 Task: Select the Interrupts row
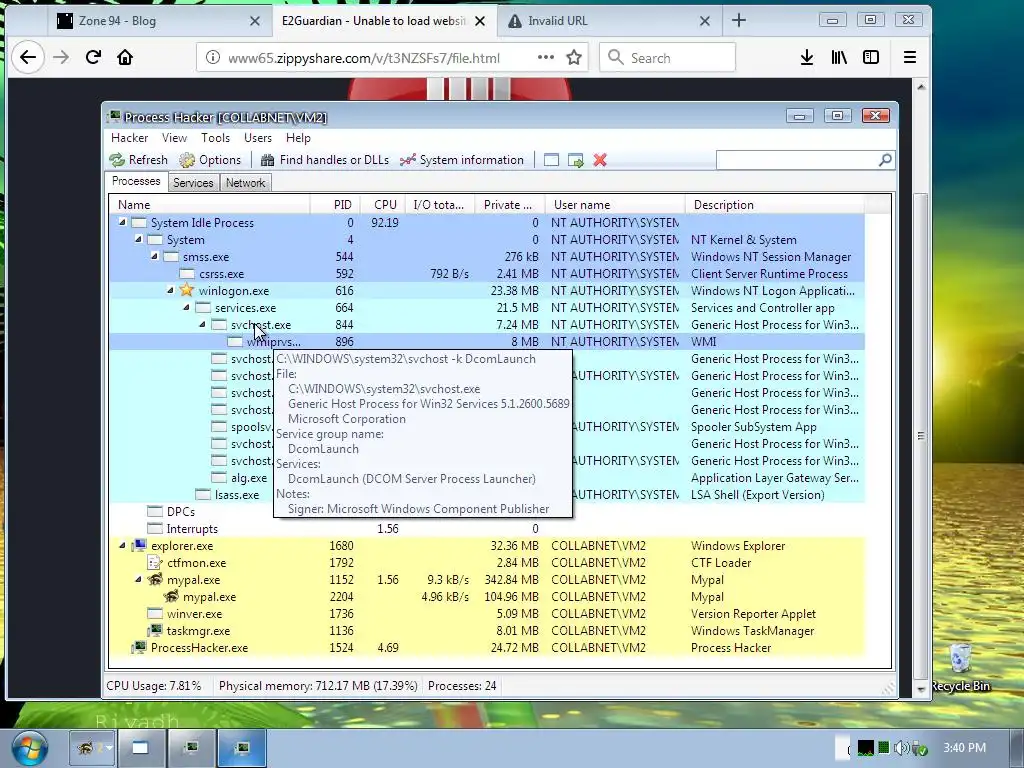pos(487,528)
